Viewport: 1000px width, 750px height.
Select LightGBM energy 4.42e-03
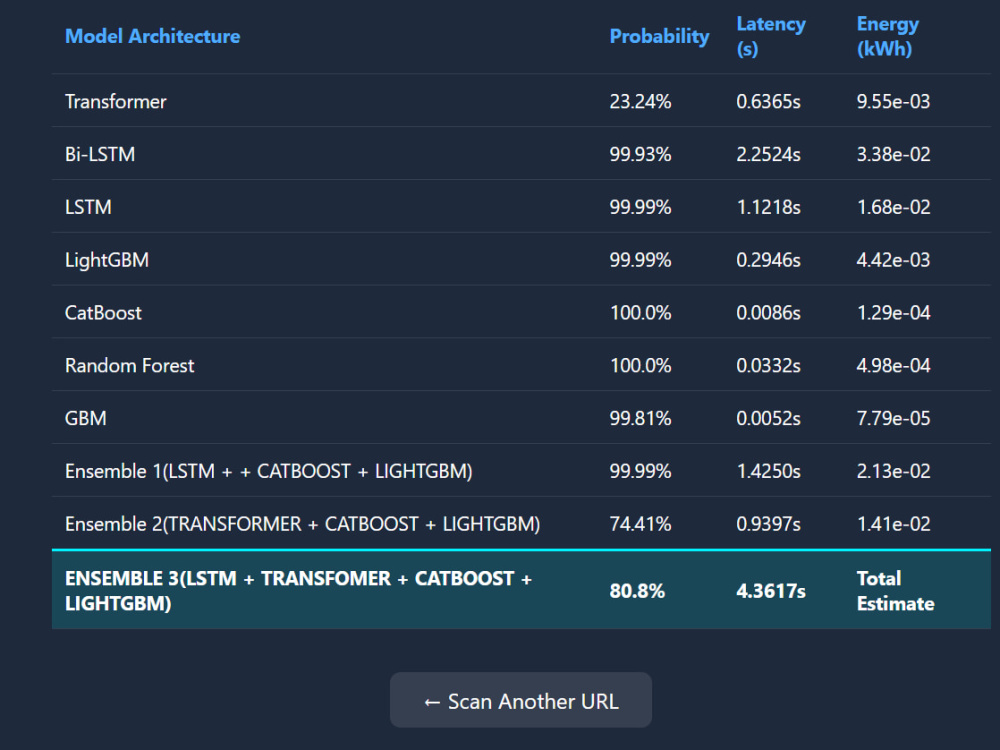(x=893, y=260)
